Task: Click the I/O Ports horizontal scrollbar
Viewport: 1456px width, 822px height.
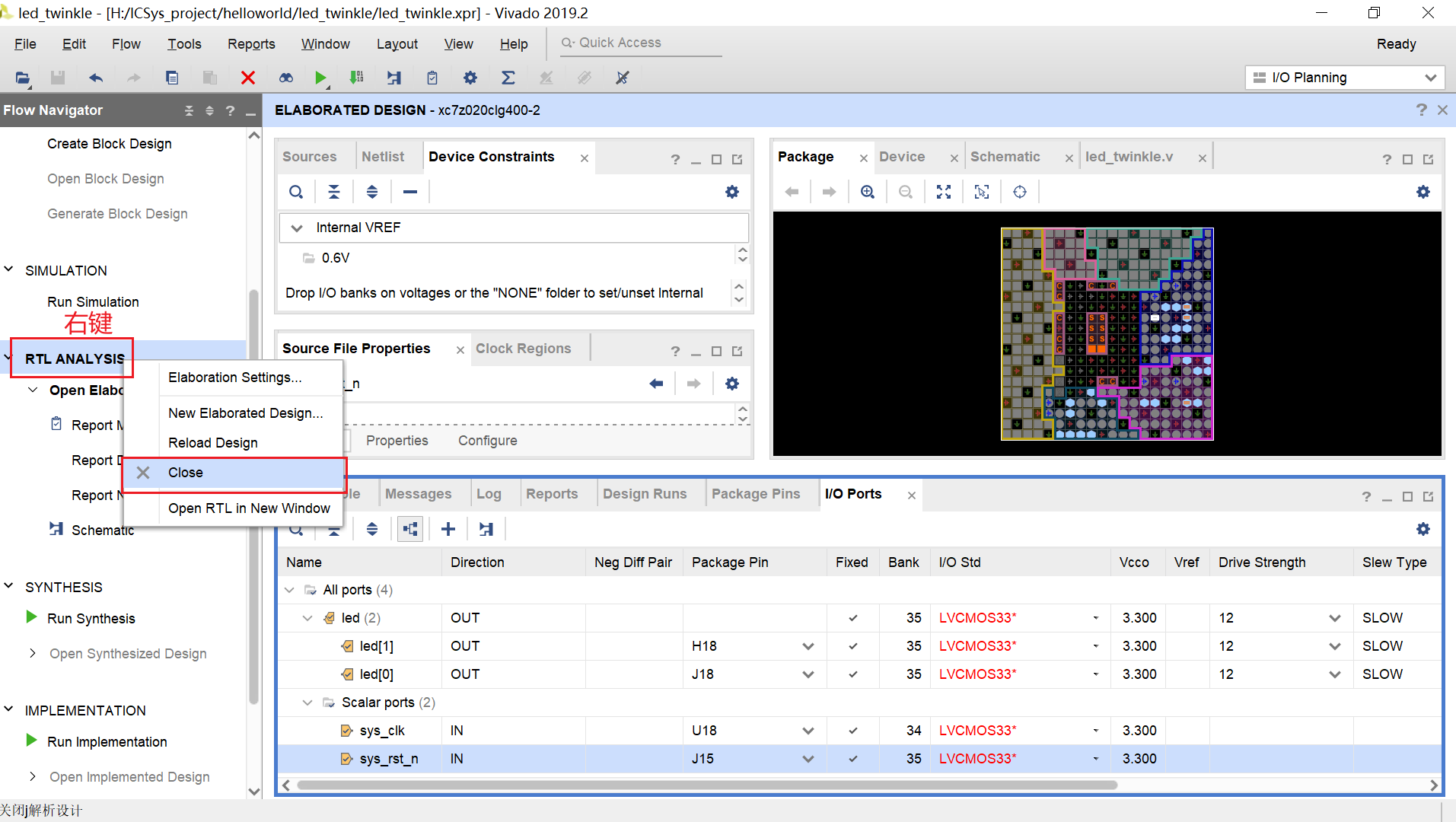Action: [707, 785]
